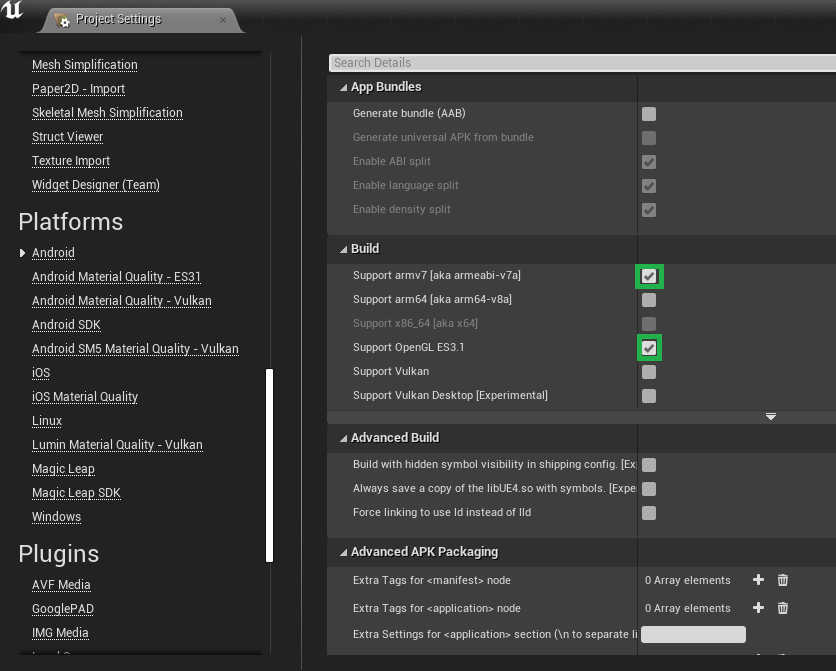The width and height of the screenshot is (836, 671).
Task: Collapse the App Bundles section
Action: coord(343,87)
